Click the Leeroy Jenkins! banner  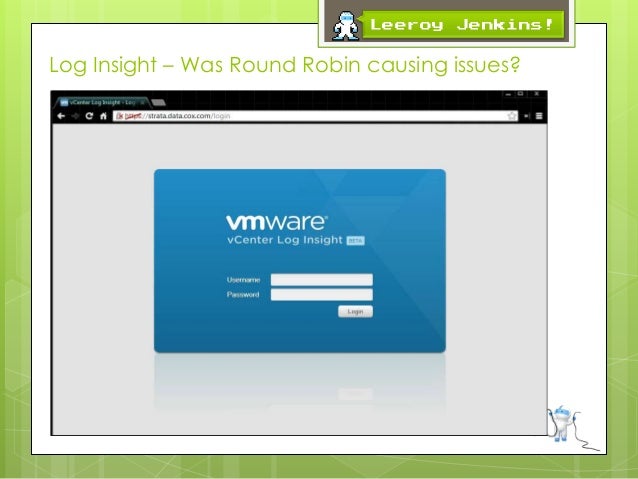[463, 25]
